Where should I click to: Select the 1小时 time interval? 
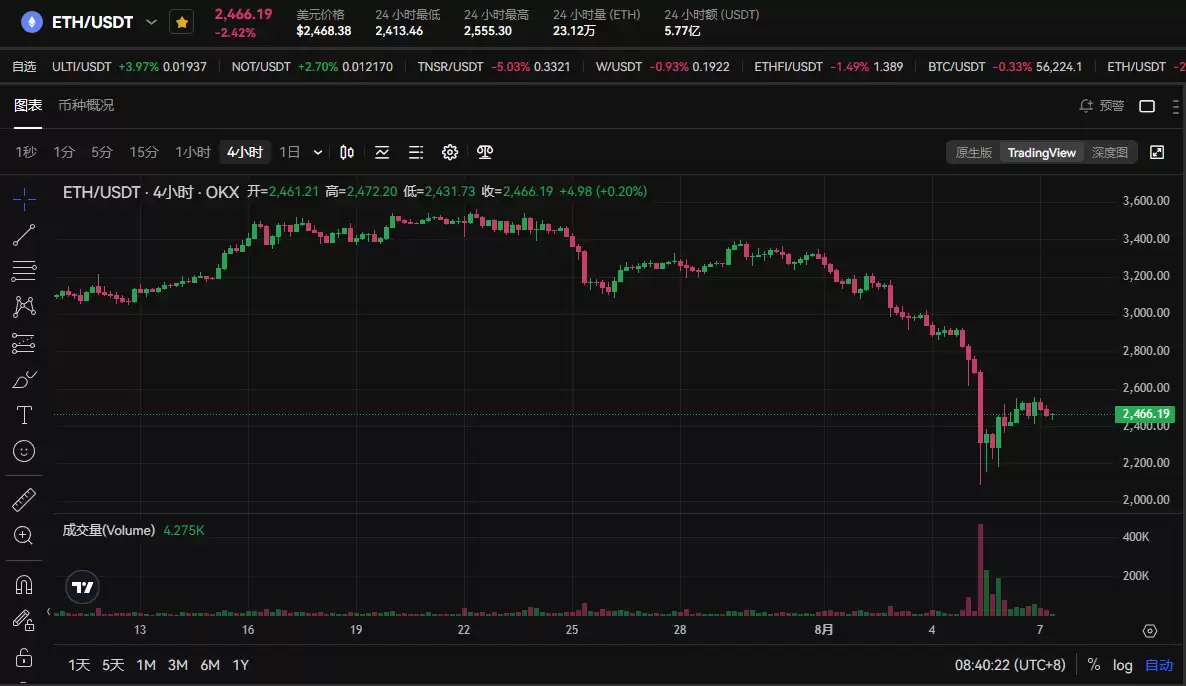pyautogui.click(x=193, y=153)
